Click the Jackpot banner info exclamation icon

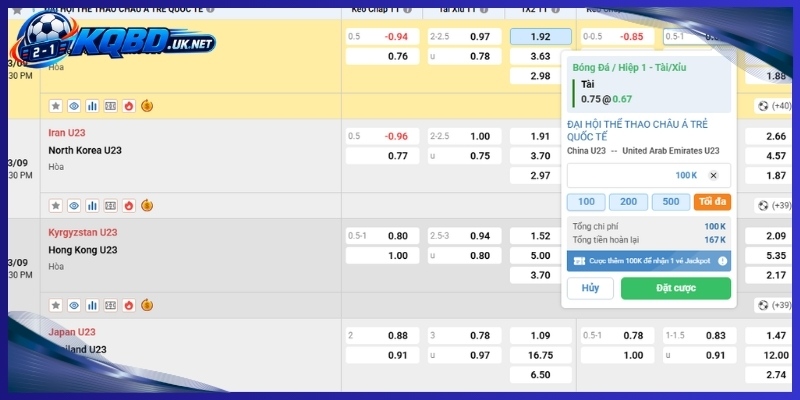(722, 261)
